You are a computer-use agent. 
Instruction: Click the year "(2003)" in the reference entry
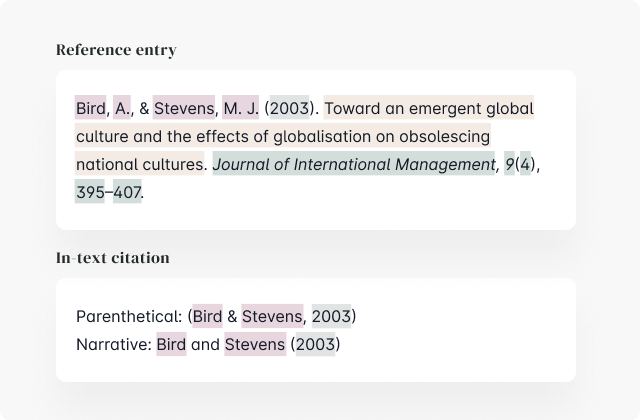290,108
